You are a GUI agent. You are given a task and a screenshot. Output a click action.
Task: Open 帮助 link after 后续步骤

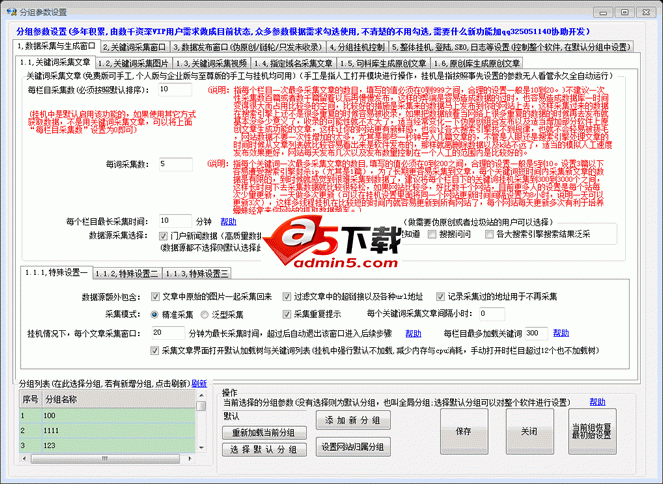pyautogui.click(x=413, y=334)
